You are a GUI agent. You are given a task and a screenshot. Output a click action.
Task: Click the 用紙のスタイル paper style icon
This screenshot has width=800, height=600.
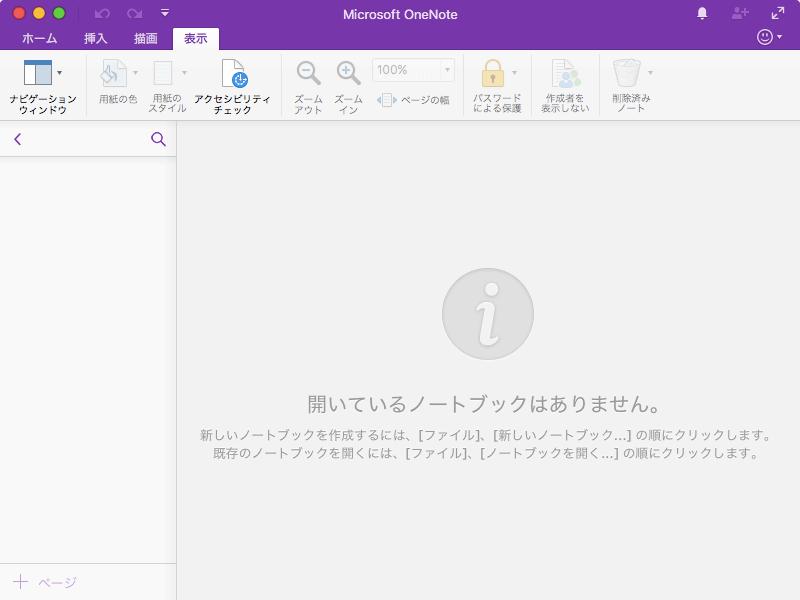click(x=163, y=73)
